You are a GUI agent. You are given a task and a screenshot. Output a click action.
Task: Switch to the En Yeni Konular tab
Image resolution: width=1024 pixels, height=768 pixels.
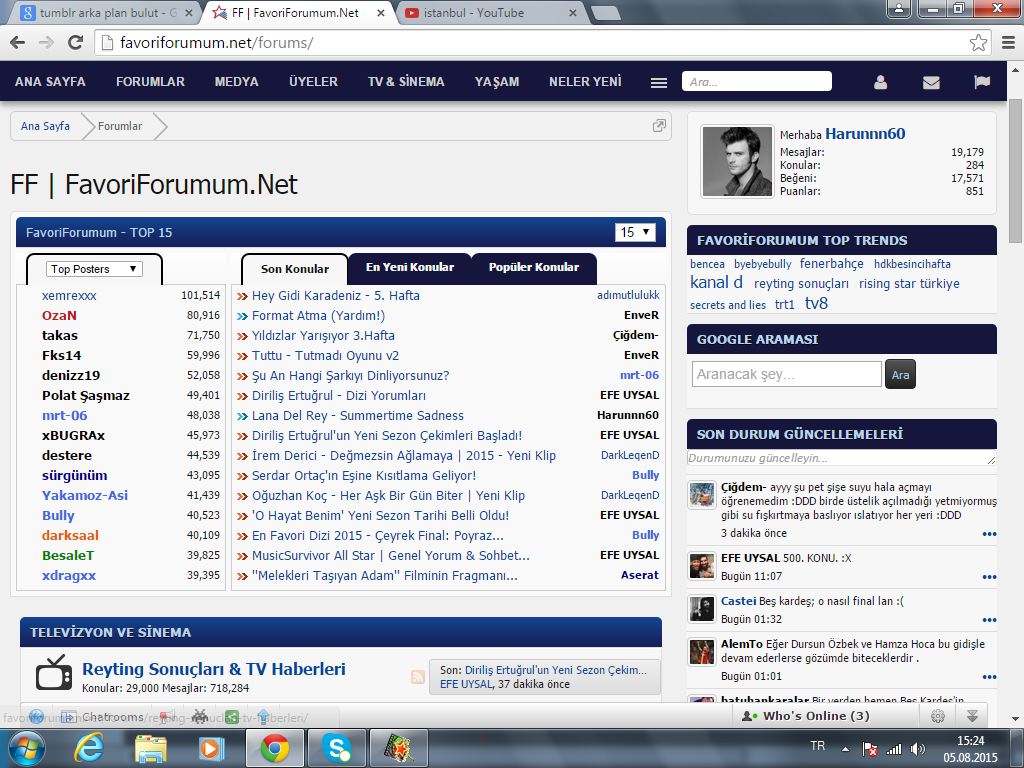[409, 268]
